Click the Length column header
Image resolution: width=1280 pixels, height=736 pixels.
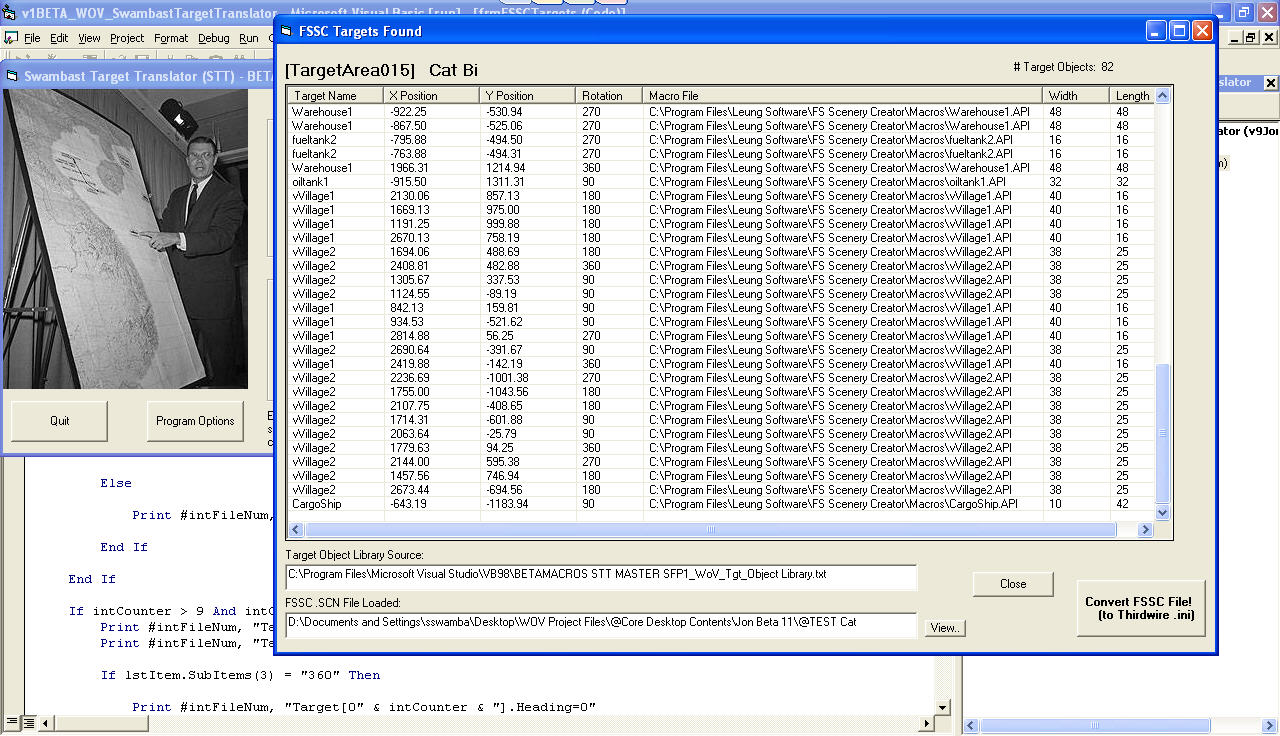tap(1132, 96)
